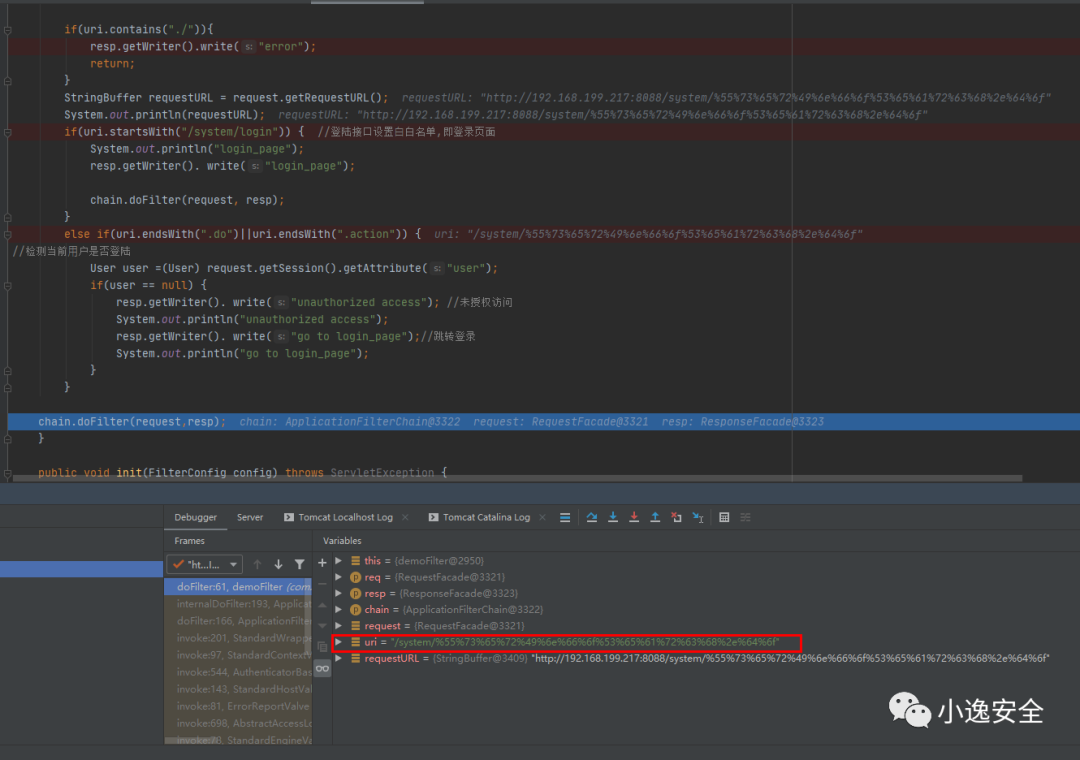Viewport: 1080px width, 760px height.
Task: Add a new watch with plus icon
Action: click(x=322, y=563)
